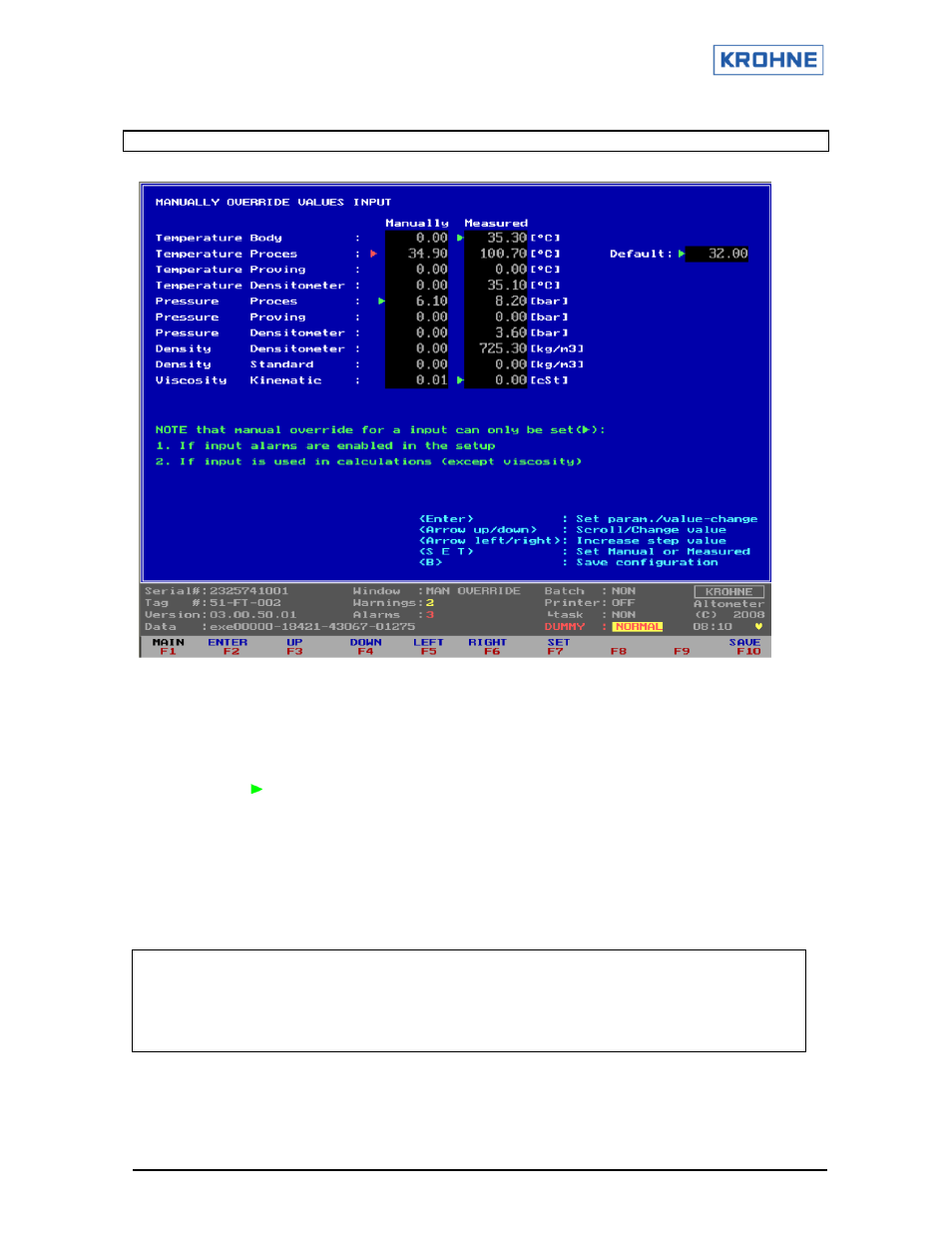Click the KROHNE box in status bar
This screenshot has height=1233, width=952.
coord(728,592)
